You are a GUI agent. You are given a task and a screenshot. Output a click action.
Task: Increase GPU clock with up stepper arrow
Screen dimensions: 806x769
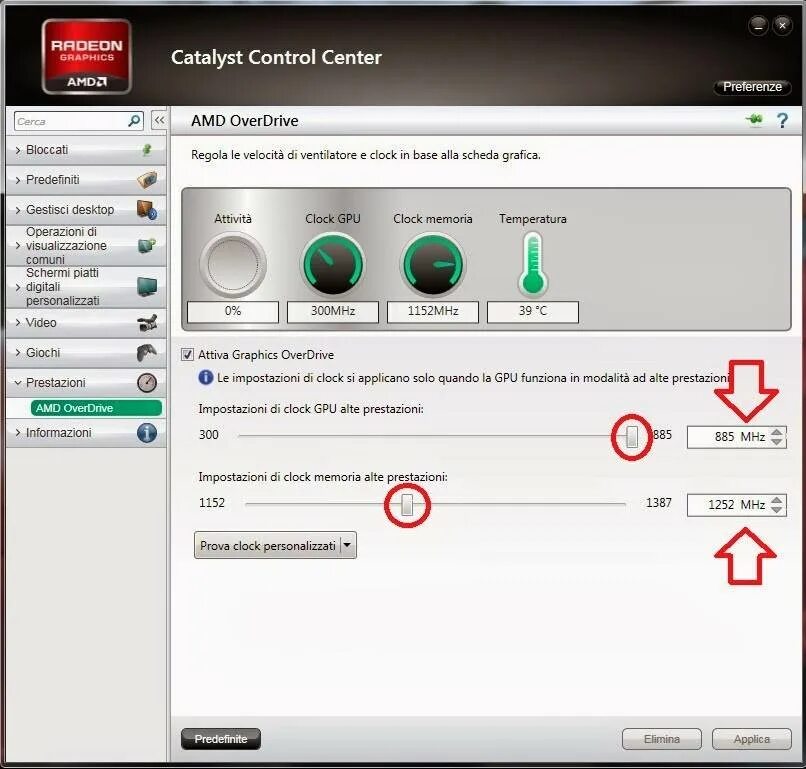click(x=777, y=432)
